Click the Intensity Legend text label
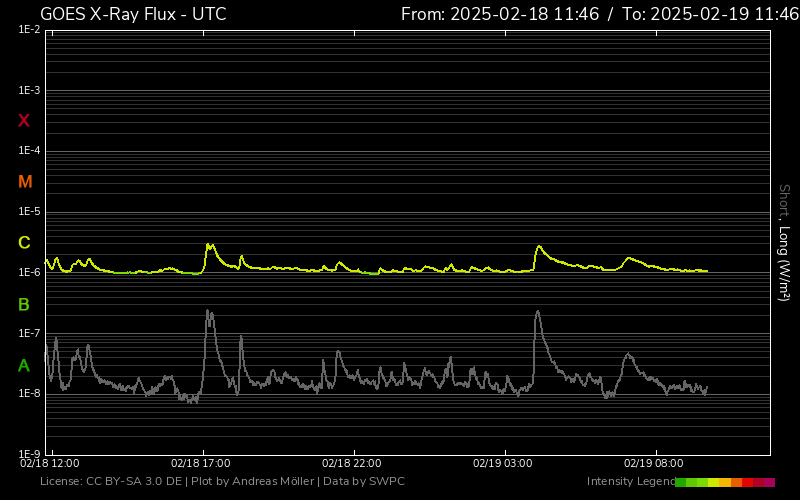The height and width of the screenshot is (500, 800). click(629, 482)
